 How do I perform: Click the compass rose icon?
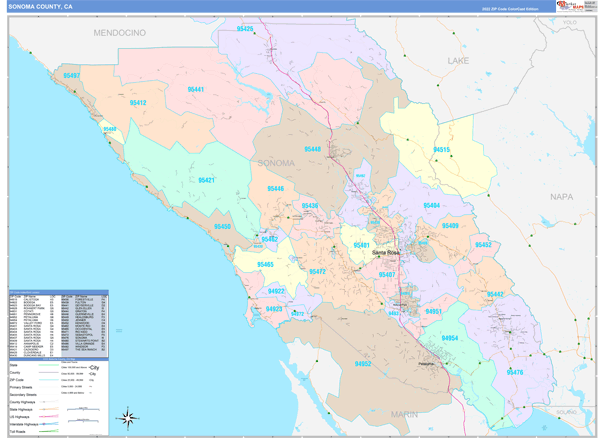128,418
